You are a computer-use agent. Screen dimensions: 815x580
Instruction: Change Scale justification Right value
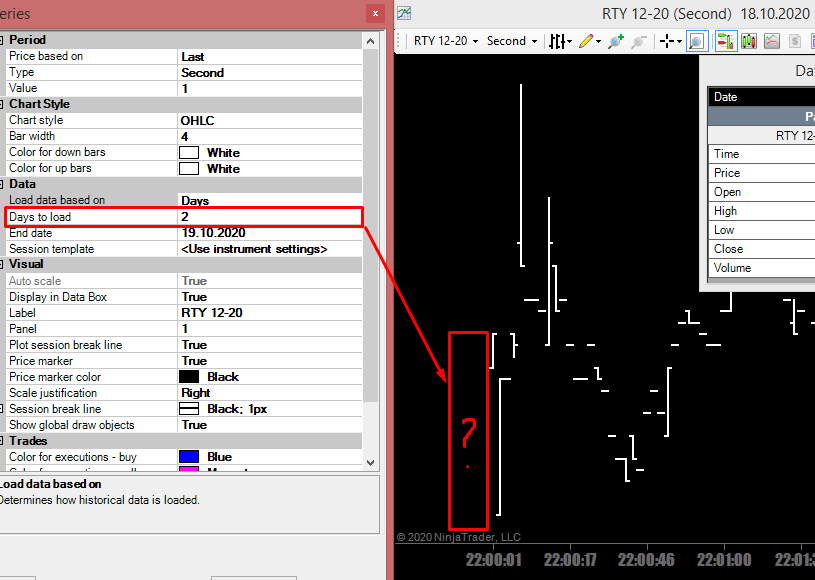270,393
